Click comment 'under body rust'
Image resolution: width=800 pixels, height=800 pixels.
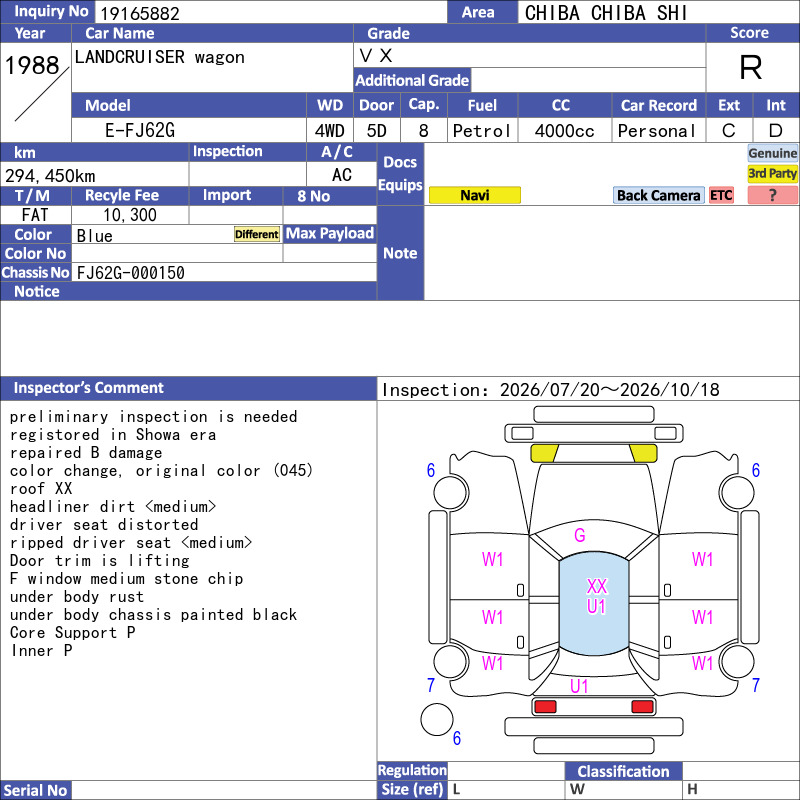pyautogui.click(x=77, y=596)
